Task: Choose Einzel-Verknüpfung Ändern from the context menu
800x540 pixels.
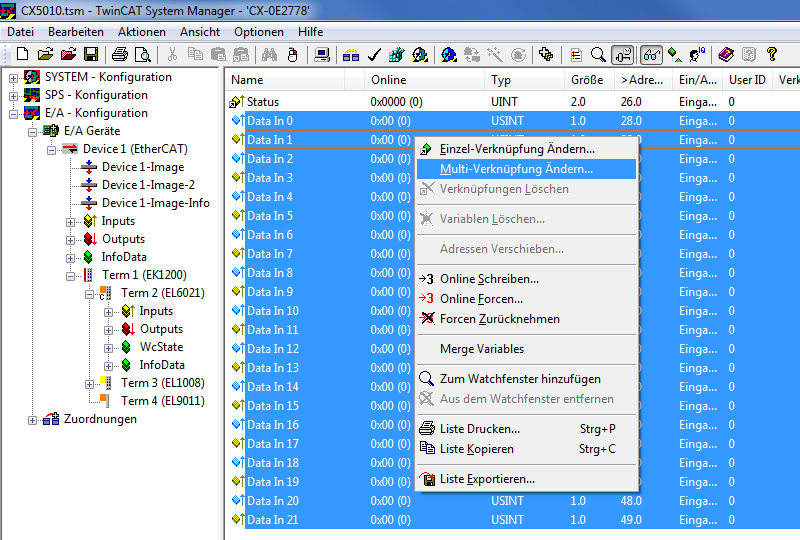Action: pos(527,149)
